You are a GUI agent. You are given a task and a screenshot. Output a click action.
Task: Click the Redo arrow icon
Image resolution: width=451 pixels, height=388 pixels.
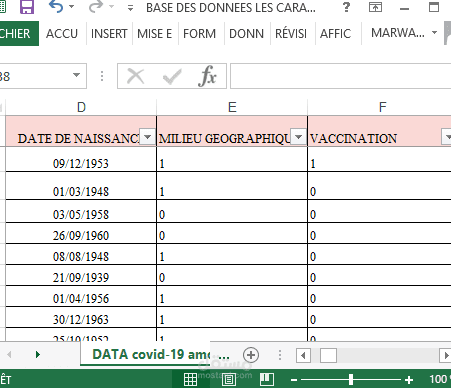pyautogui.click(x=96, y=7)
